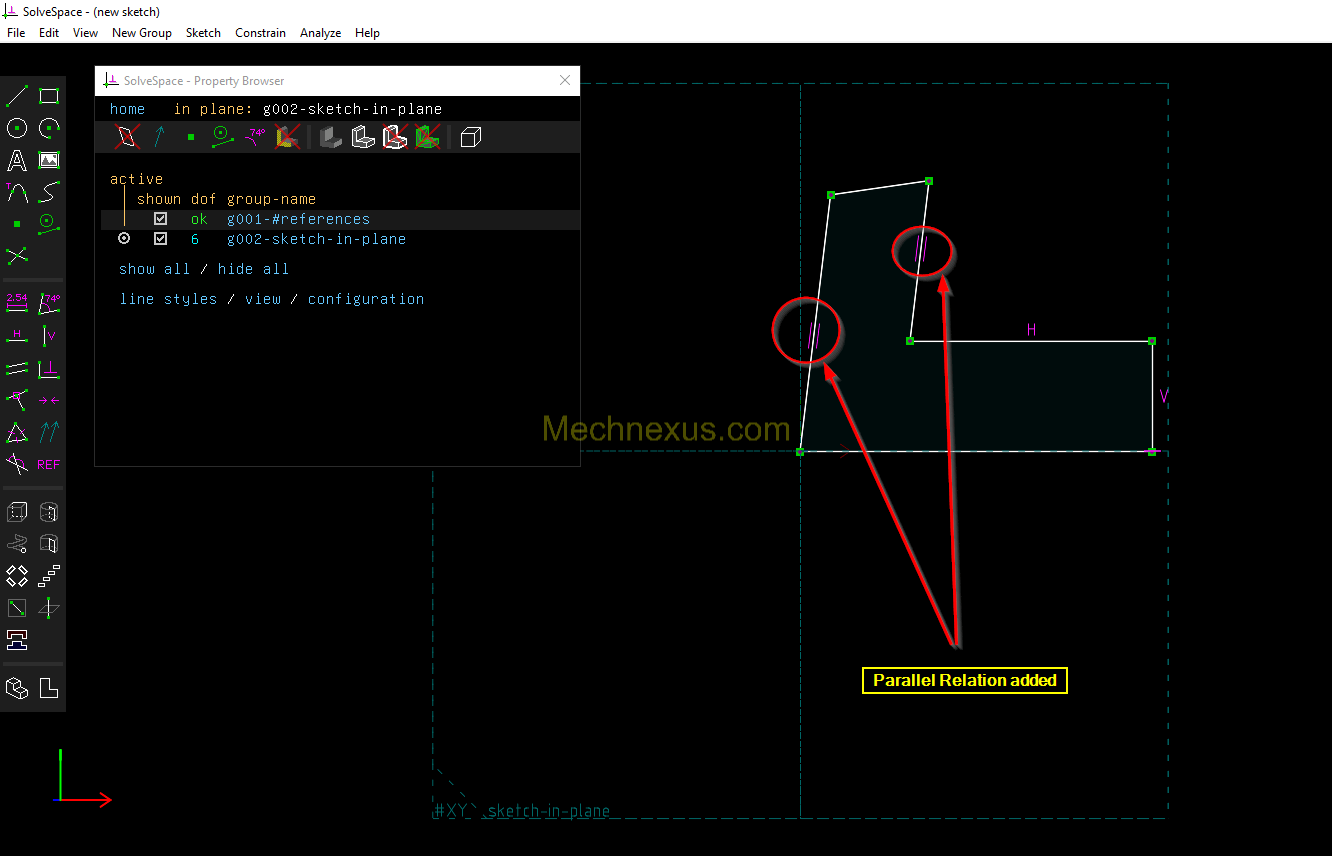Click the 'hide all' link
Viewport: 1332px width, 856px height.
pyautogui.click(x=253, y=269)
